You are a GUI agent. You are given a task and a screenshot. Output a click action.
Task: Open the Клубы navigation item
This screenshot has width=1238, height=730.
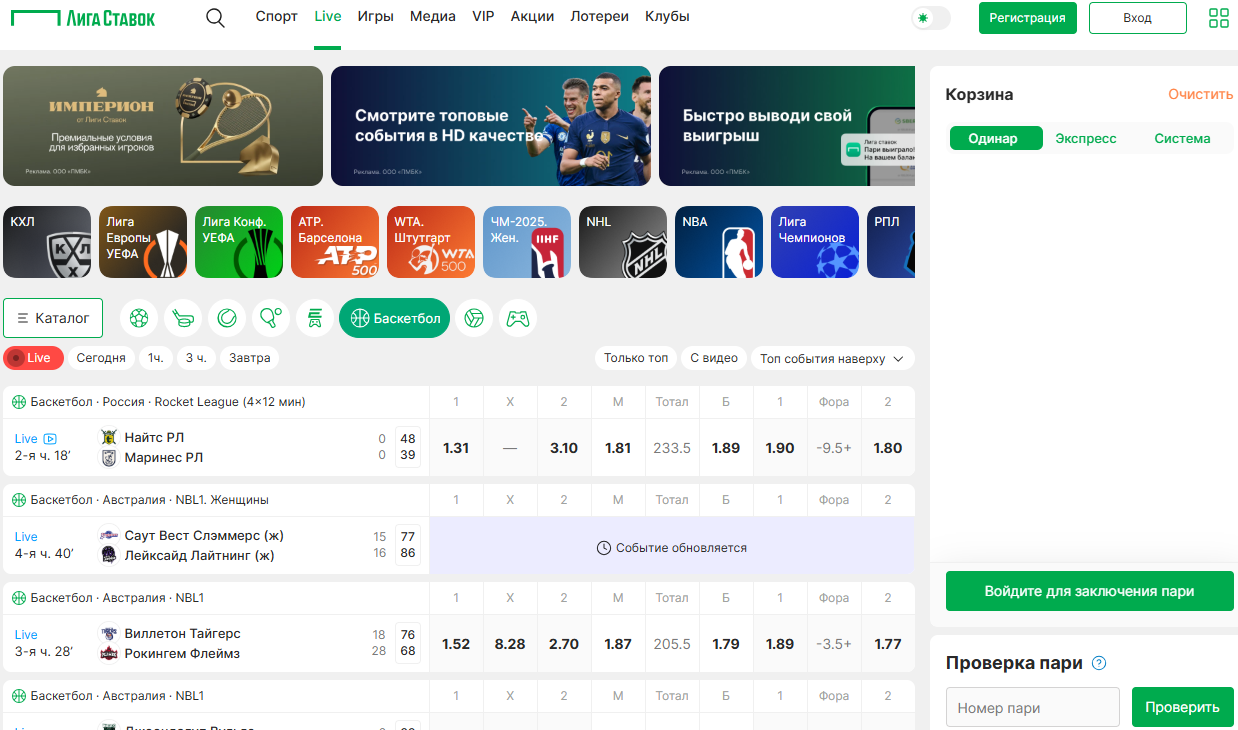point(667,17)
